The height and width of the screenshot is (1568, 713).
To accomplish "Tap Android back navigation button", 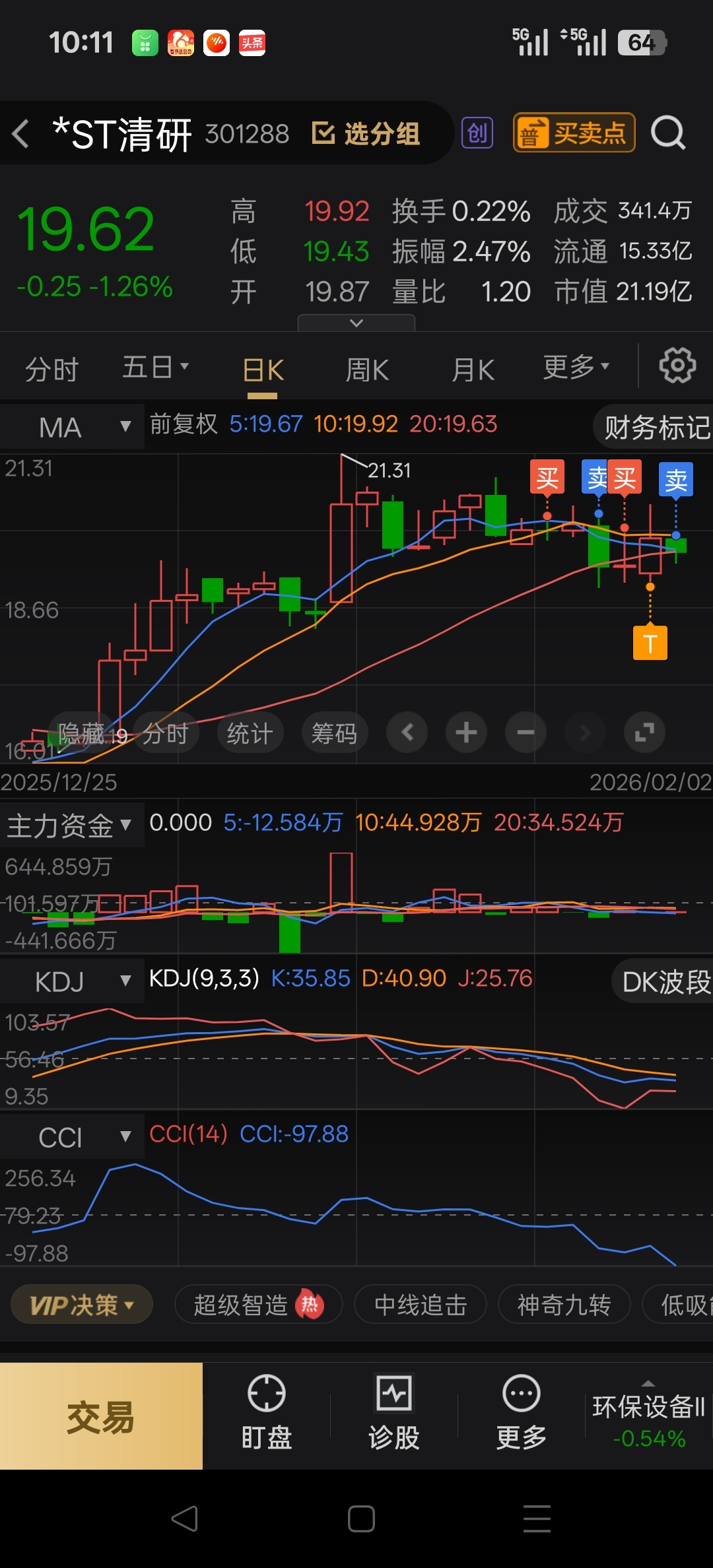I will [x=185, y=1519].
